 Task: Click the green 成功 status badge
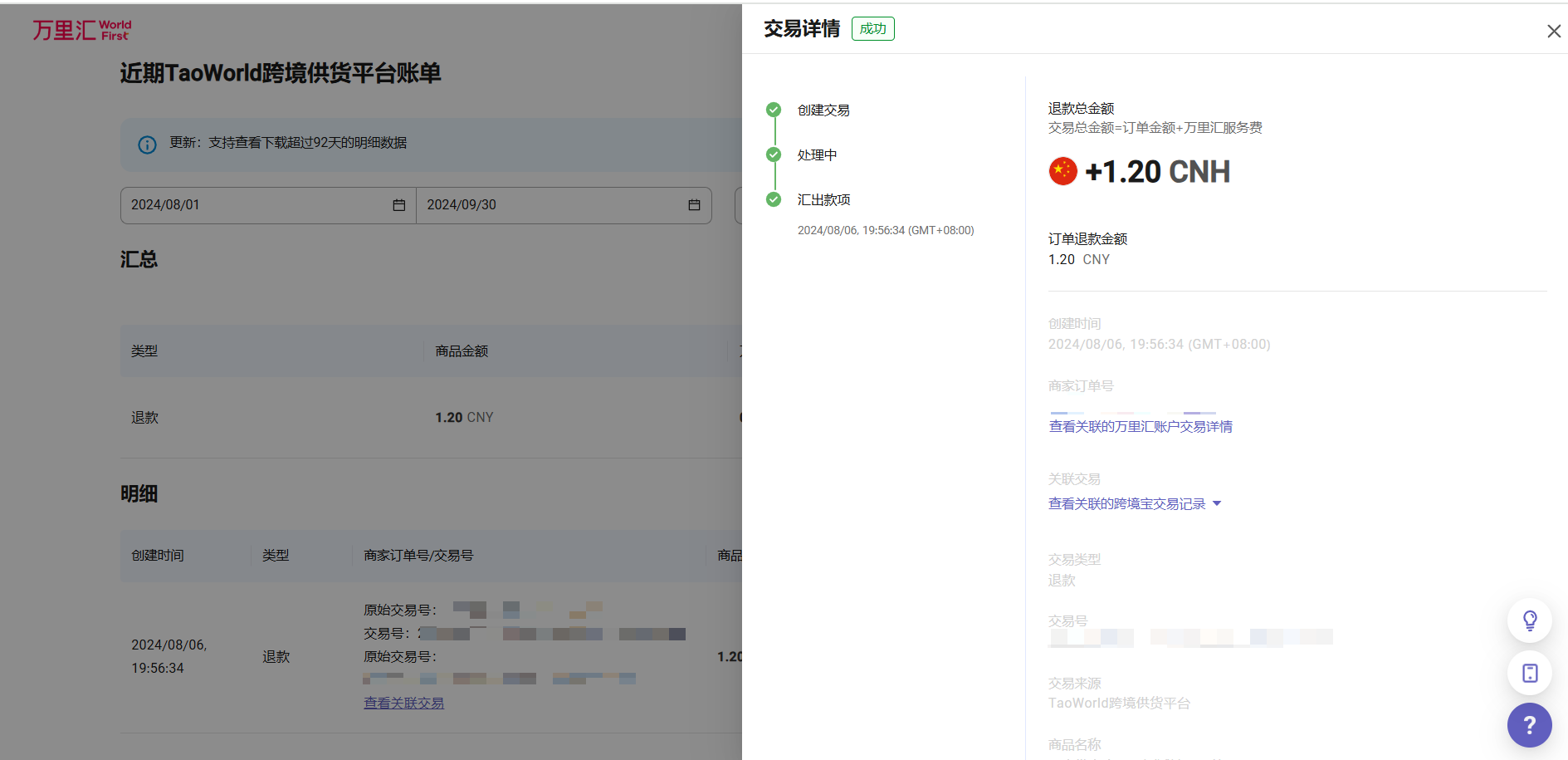[x=872, y=29]
